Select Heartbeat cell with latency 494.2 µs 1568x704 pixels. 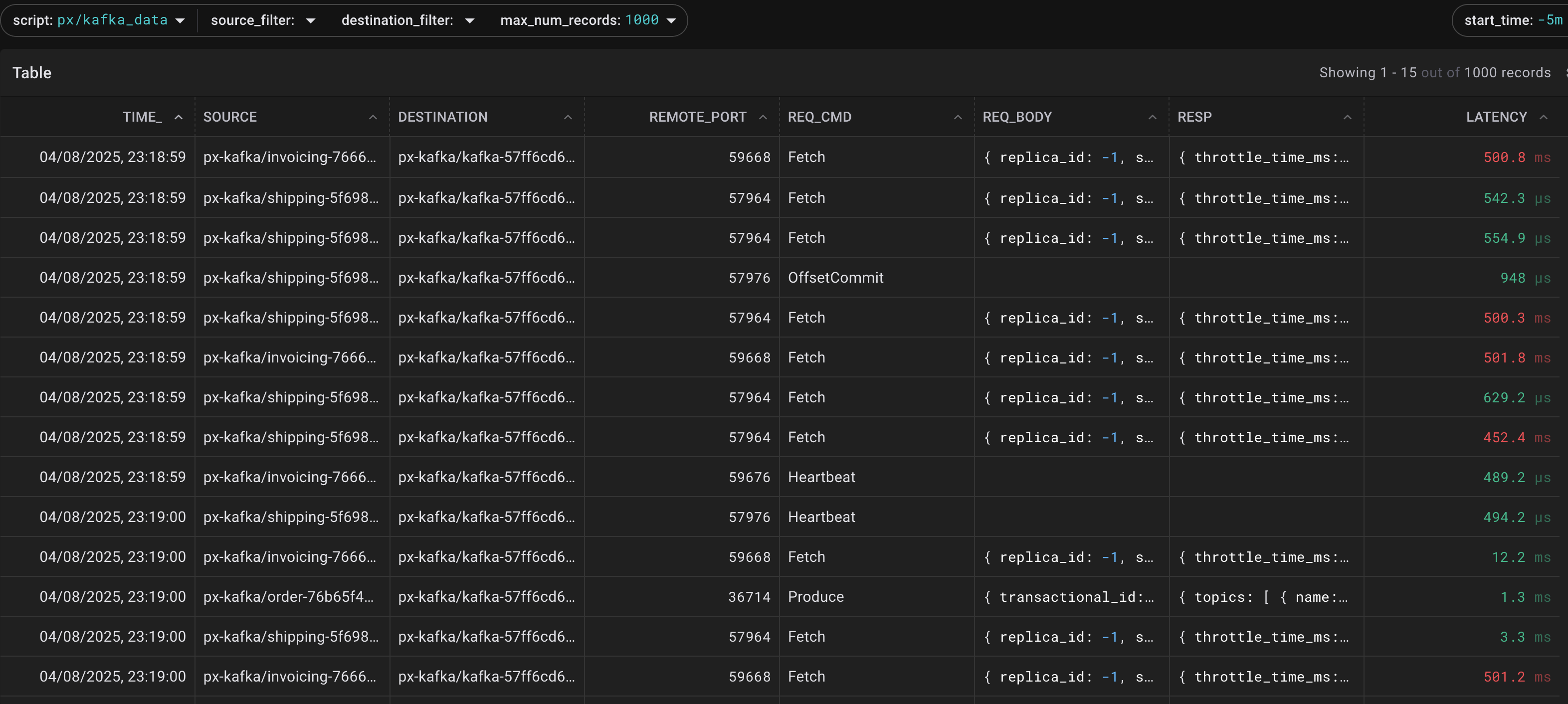point(877,517)
